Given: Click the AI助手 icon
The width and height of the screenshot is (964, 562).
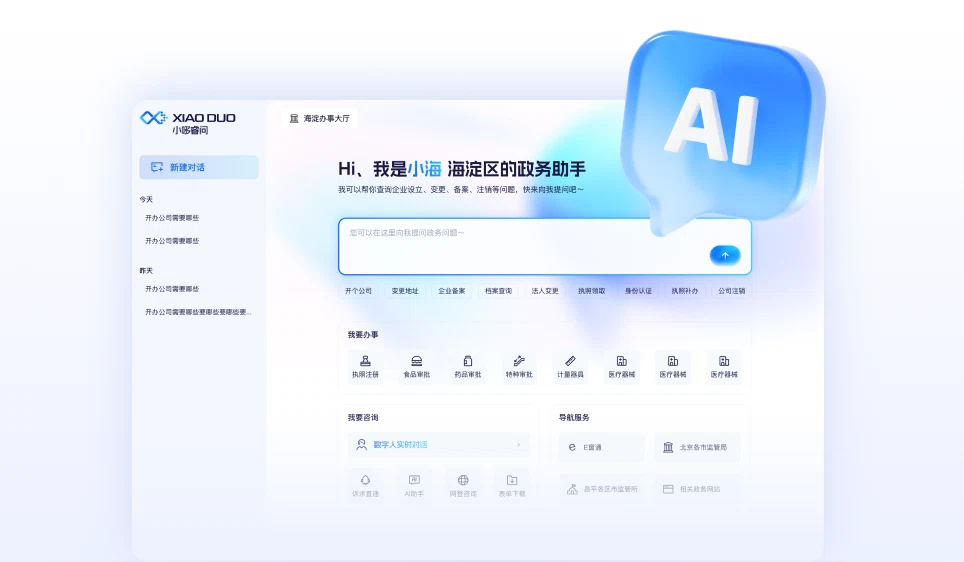Looking at the screenshot, I should pyautogui.click(x=414, y=480).
